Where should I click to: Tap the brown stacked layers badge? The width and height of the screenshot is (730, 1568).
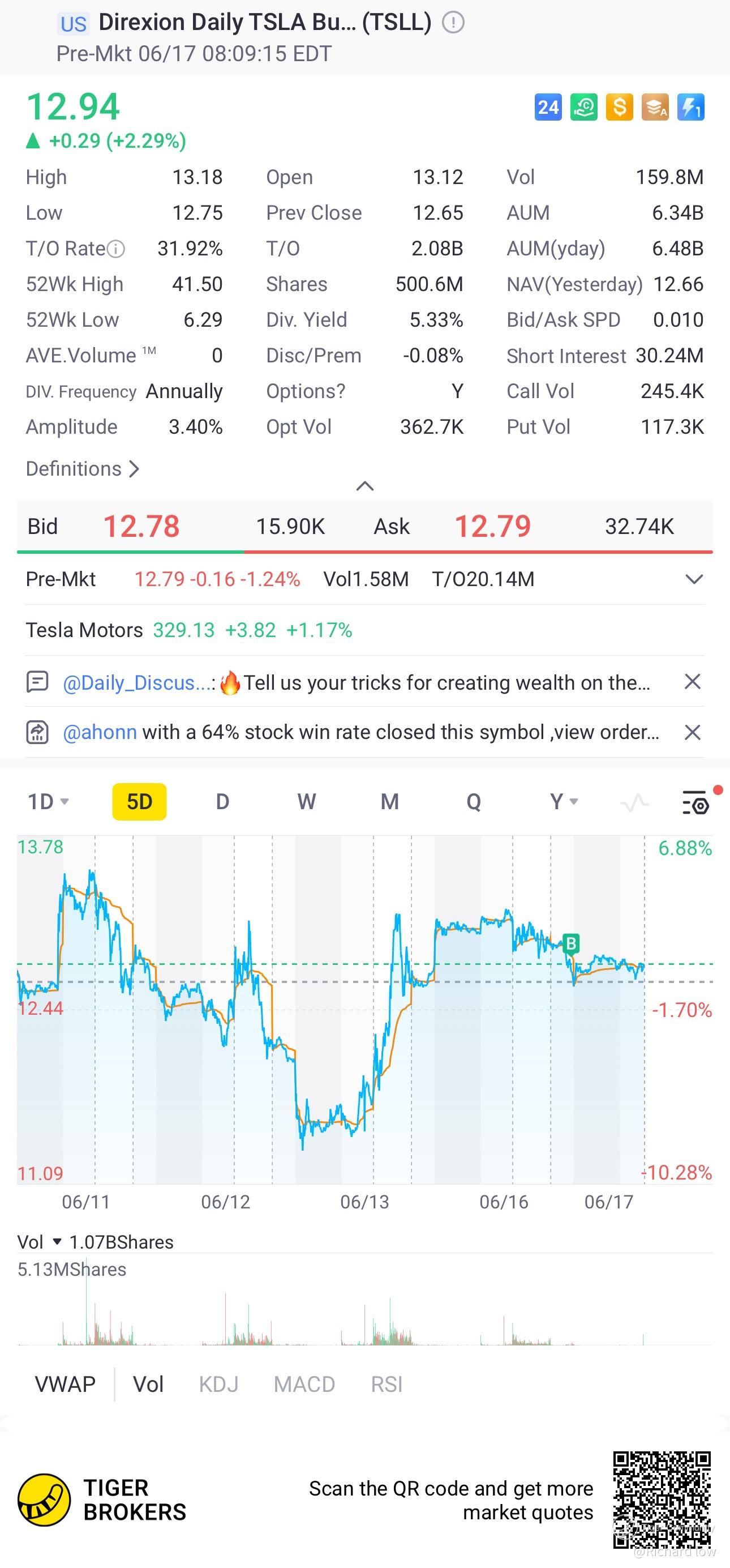tap(655, 108)
